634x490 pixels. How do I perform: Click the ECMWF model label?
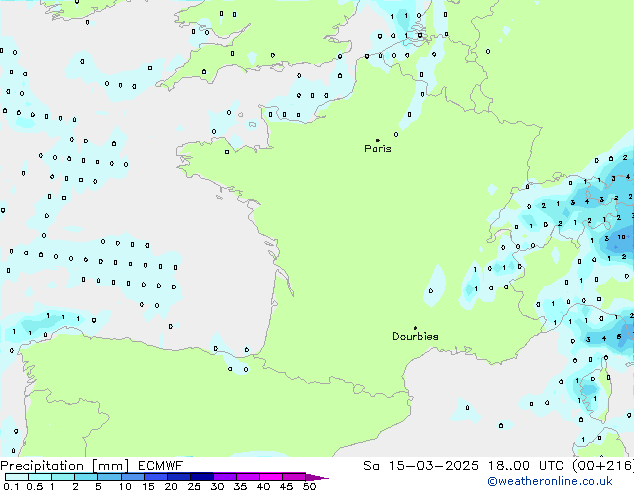(161, 466)
